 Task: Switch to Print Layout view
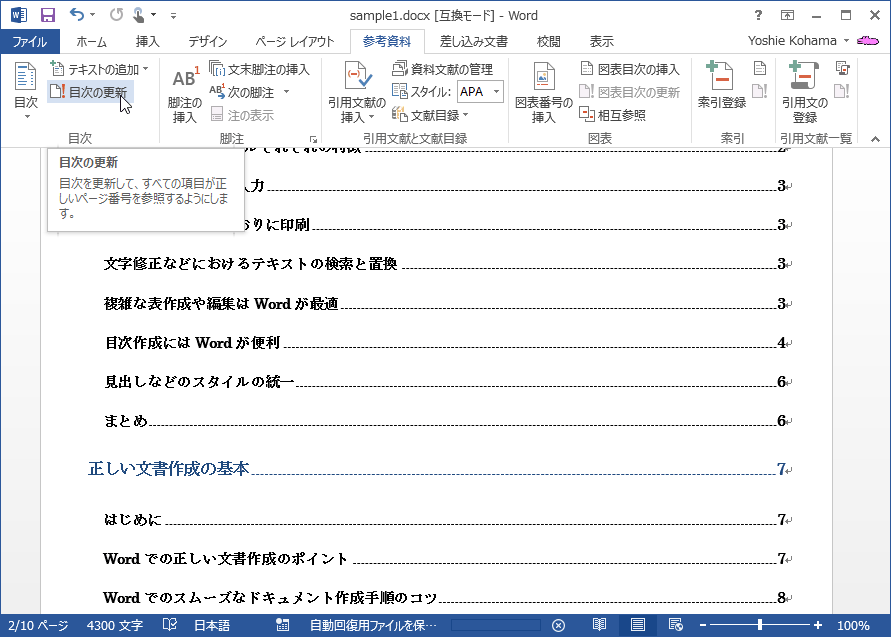coord(638,625)
